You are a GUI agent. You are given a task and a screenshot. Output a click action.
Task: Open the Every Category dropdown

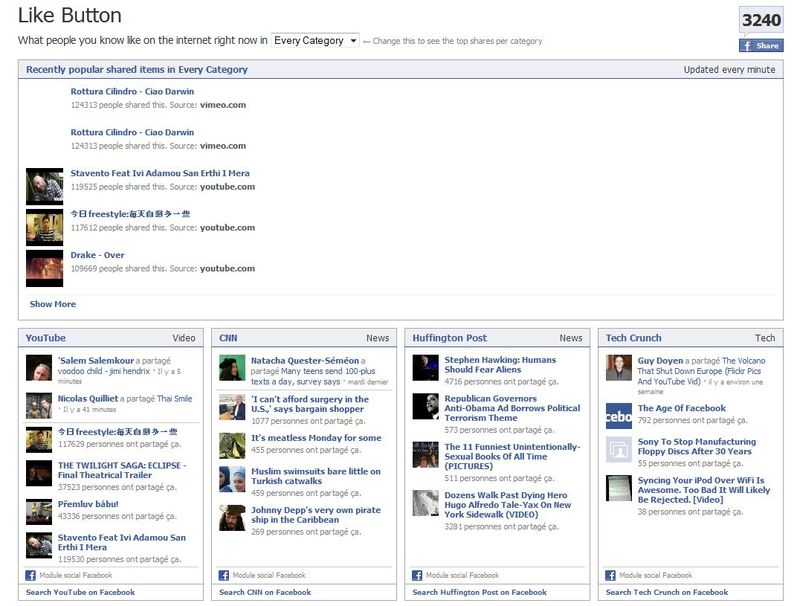point(315,40)
